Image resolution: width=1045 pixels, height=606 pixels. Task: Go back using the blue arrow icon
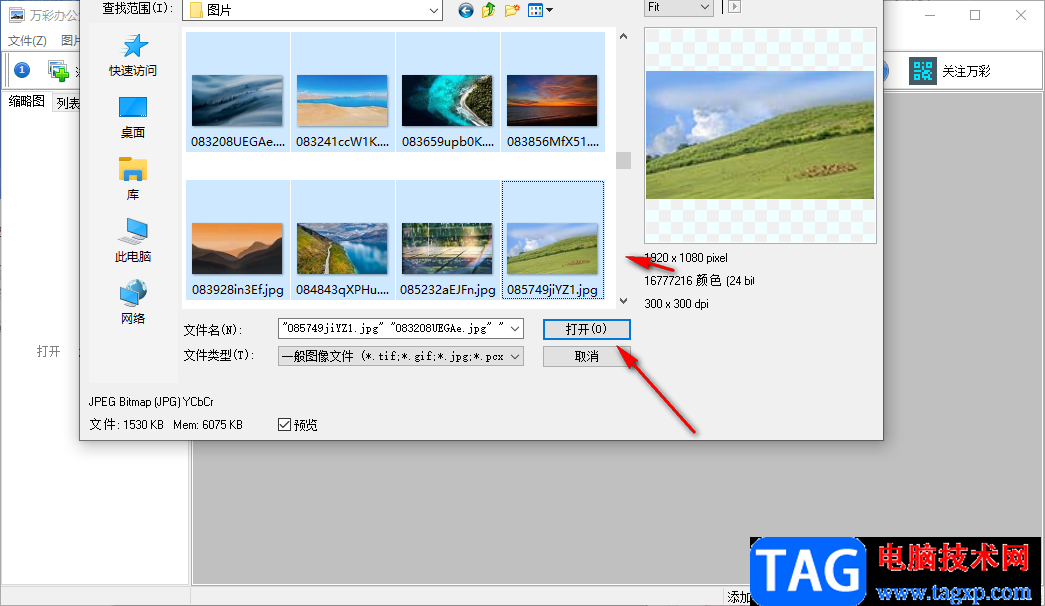coord(466,10)
